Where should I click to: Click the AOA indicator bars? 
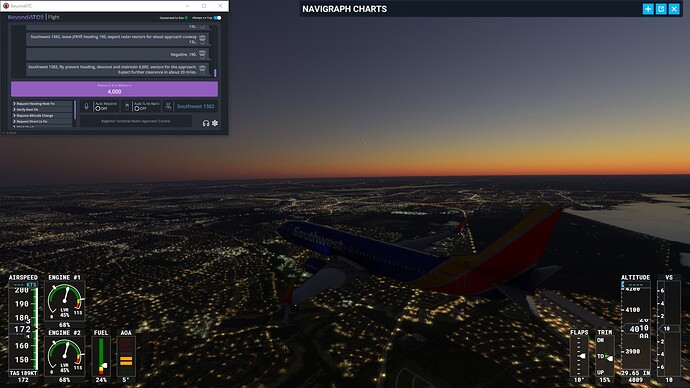pos(126,357)
